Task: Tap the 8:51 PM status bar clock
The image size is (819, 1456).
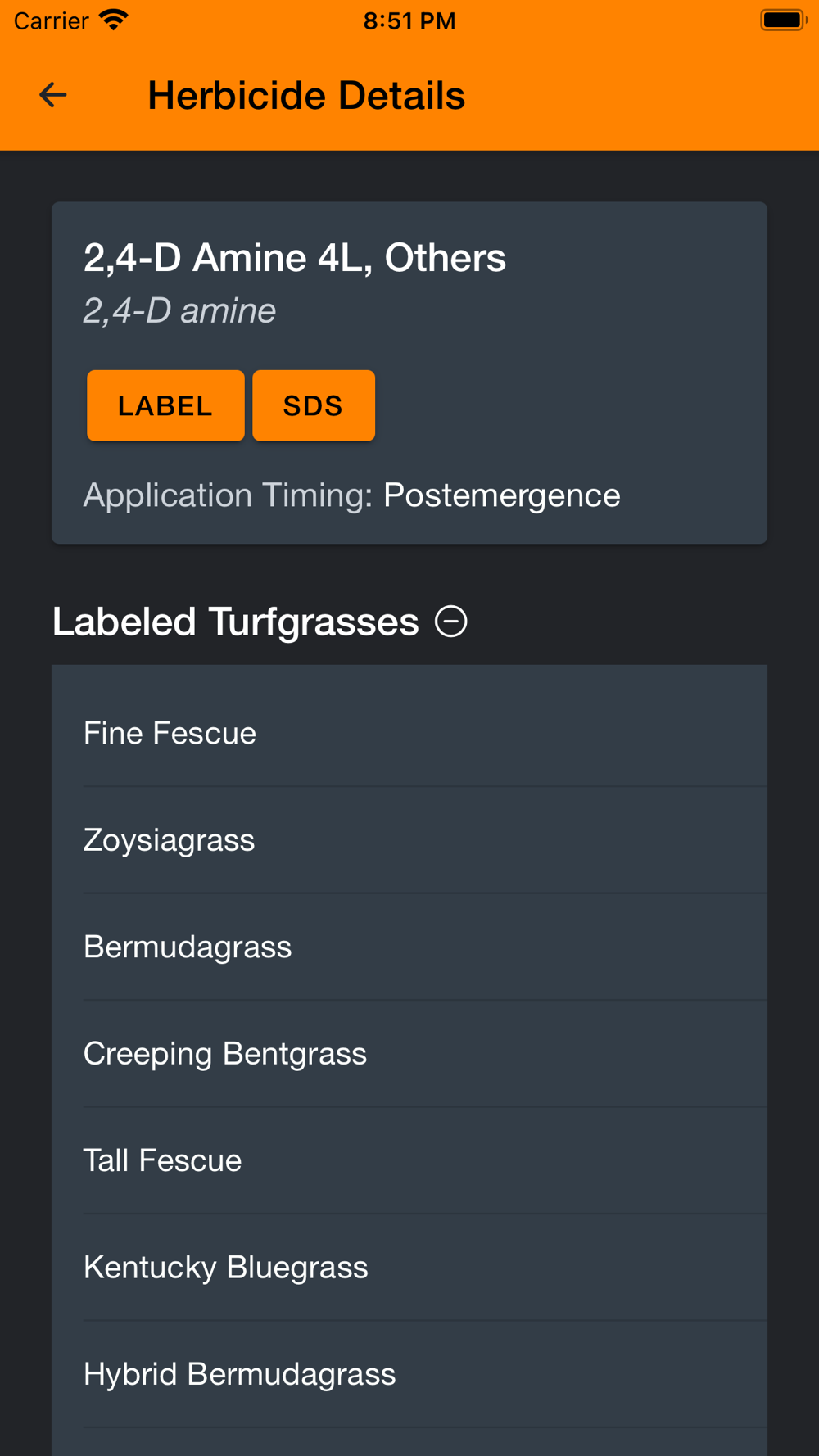Action: tap(409, 20)
